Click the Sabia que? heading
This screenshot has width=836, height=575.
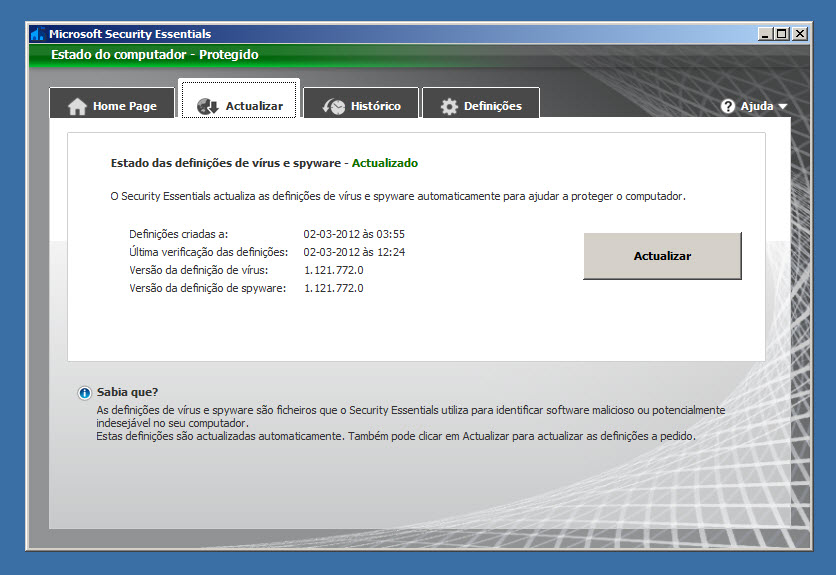(127, 393)
